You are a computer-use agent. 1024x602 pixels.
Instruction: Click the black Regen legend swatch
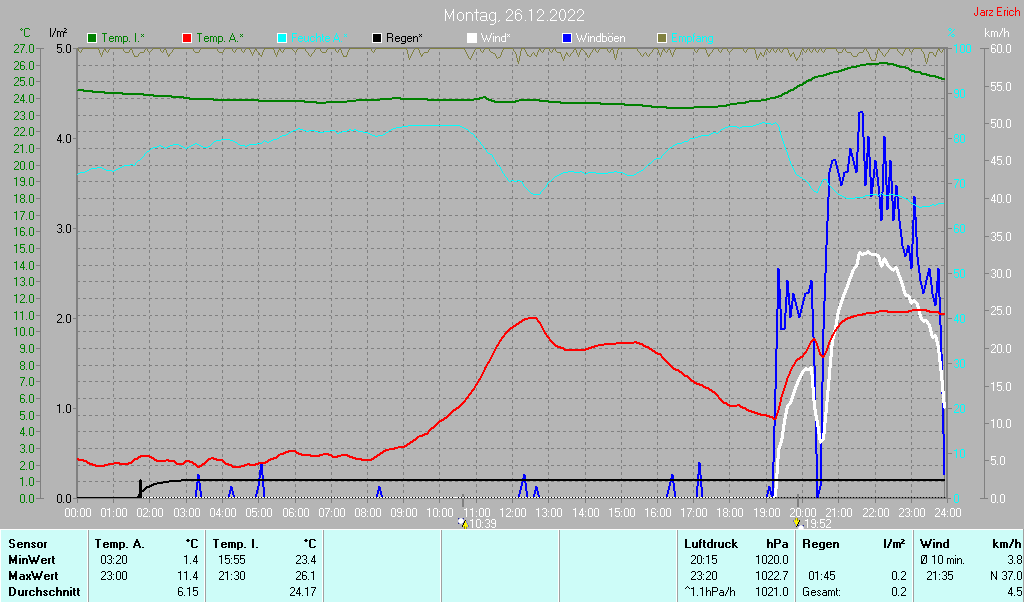pos(377,38)
